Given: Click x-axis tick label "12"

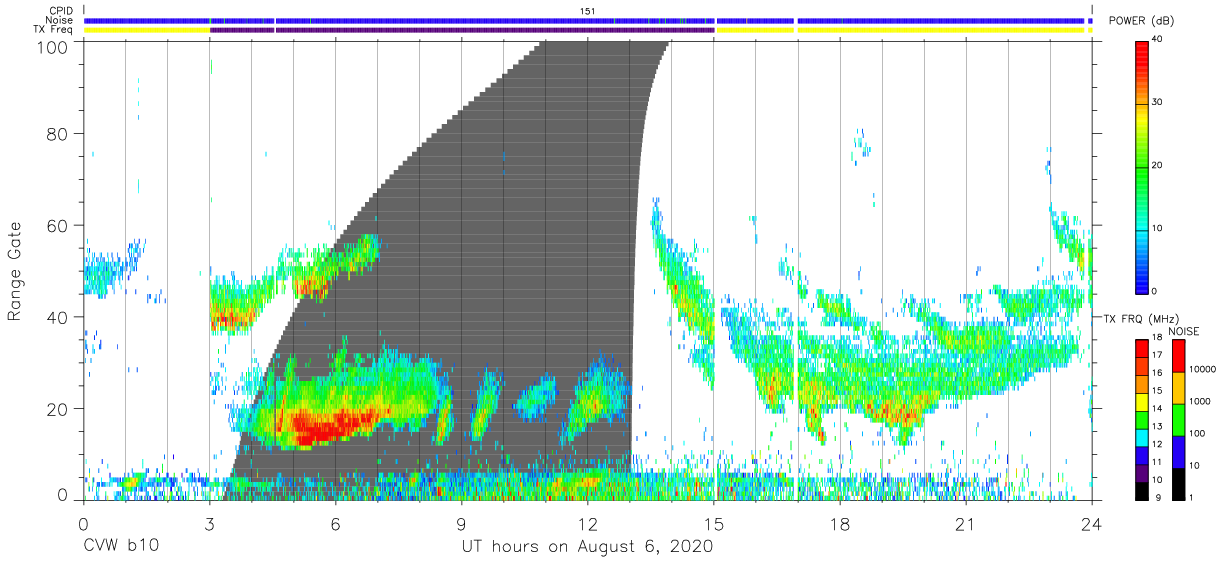Looking at the screenshot, I should tap(587, 524).
